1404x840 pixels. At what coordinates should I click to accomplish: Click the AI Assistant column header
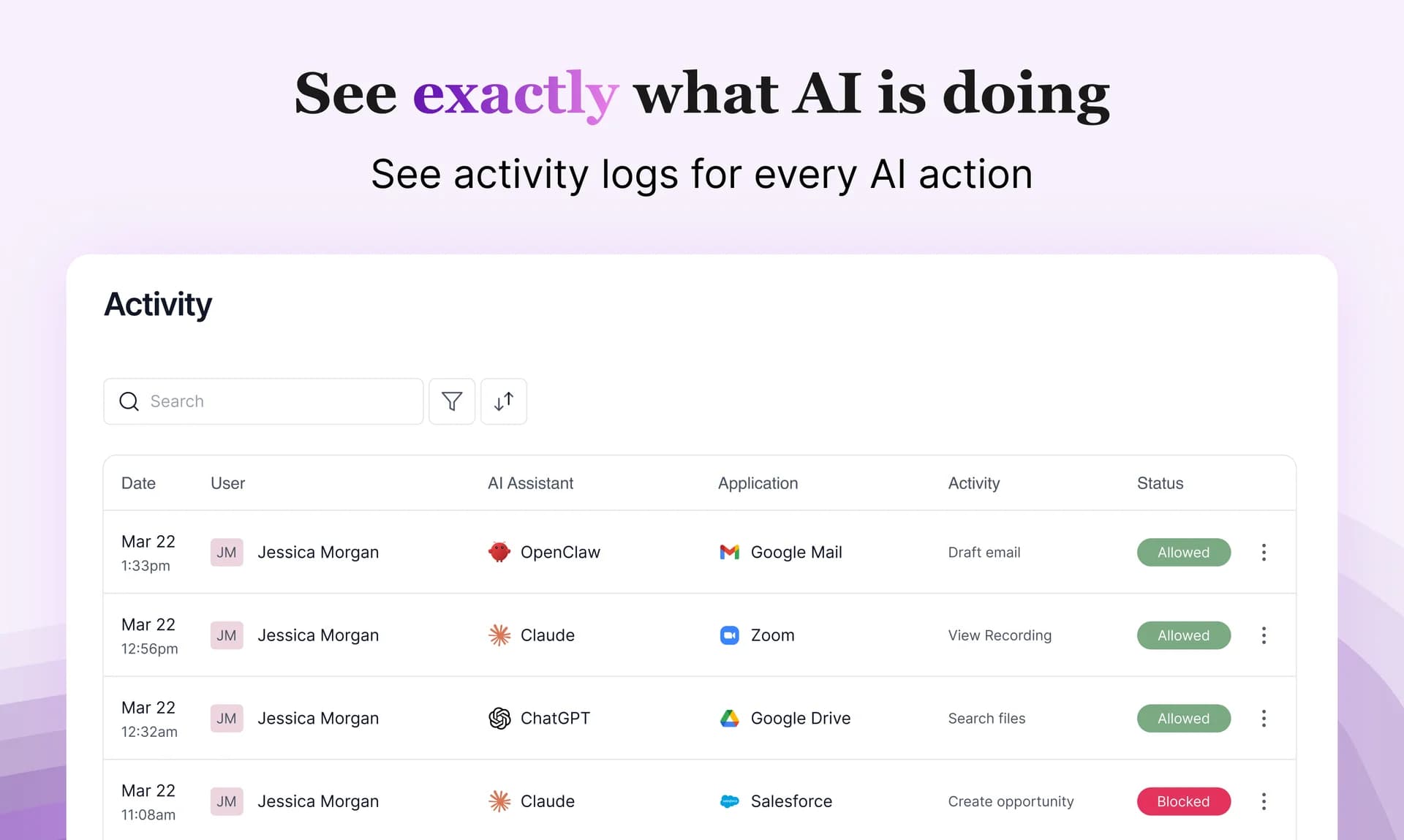coord(530,483)
